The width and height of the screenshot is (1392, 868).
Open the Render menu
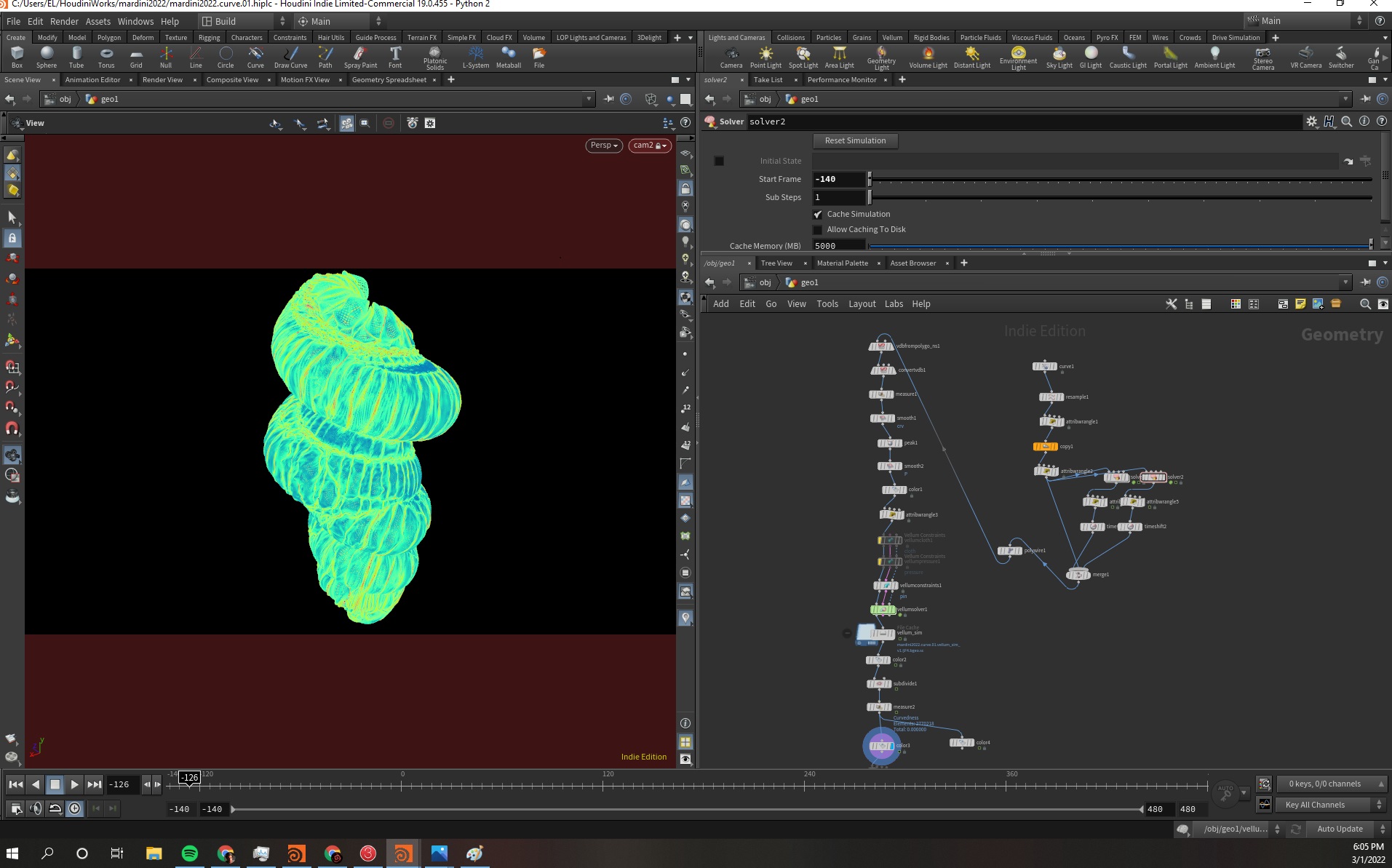click(64, 21)
